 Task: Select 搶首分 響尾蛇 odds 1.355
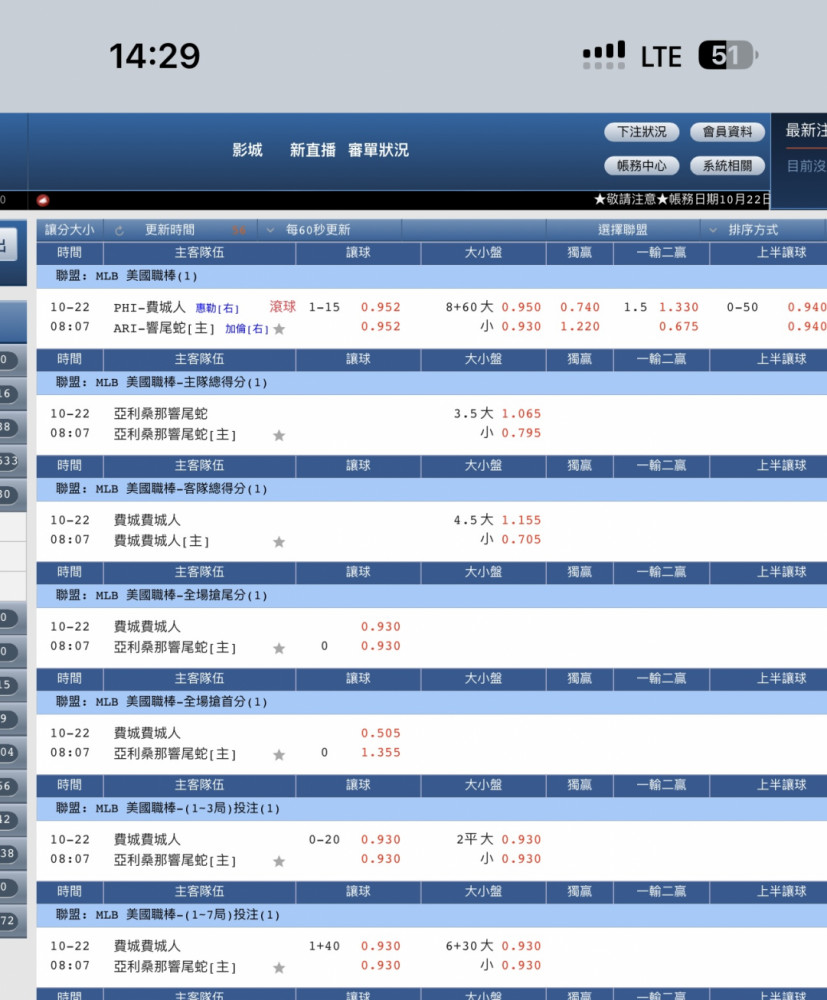point(381,753)
